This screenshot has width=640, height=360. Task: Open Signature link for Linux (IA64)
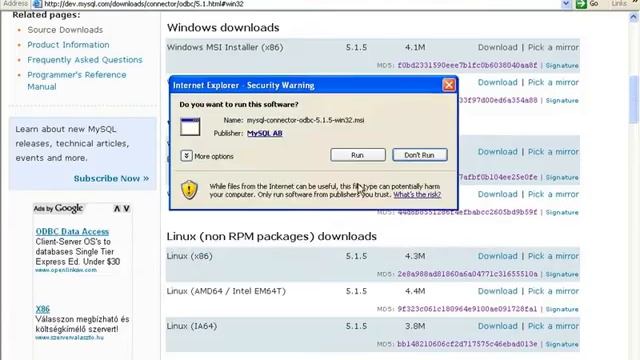(x=562, y=344)
